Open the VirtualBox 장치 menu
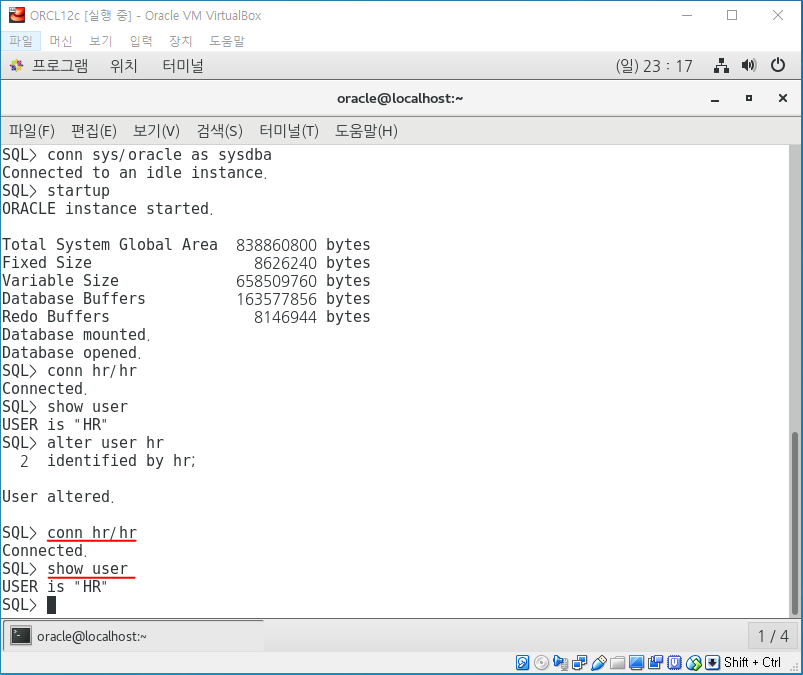The width and height of the screenshot is (803, 675). click(x=180, y=41)
